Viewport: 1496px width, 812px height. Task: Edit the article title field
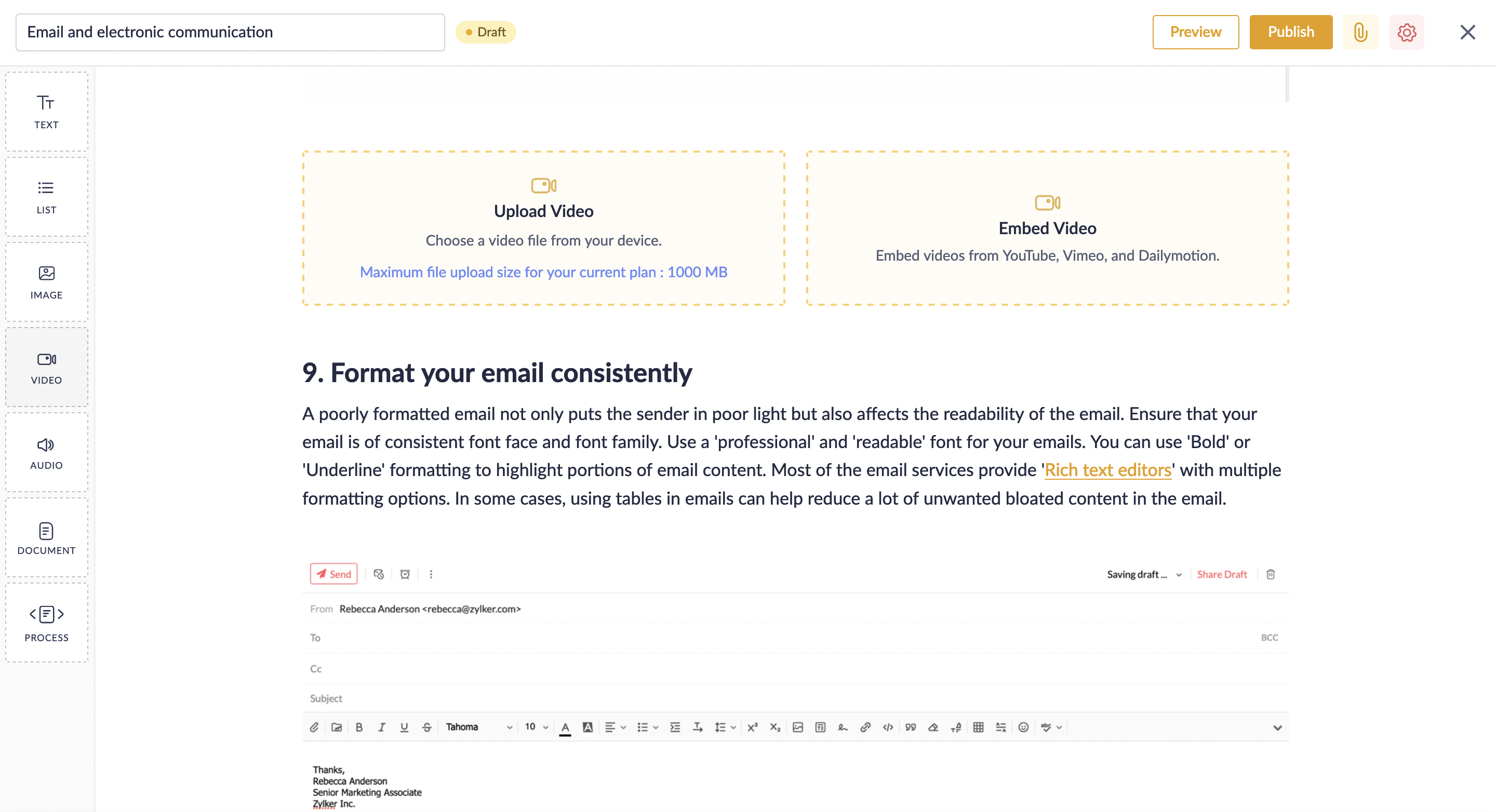pos(230,32)
